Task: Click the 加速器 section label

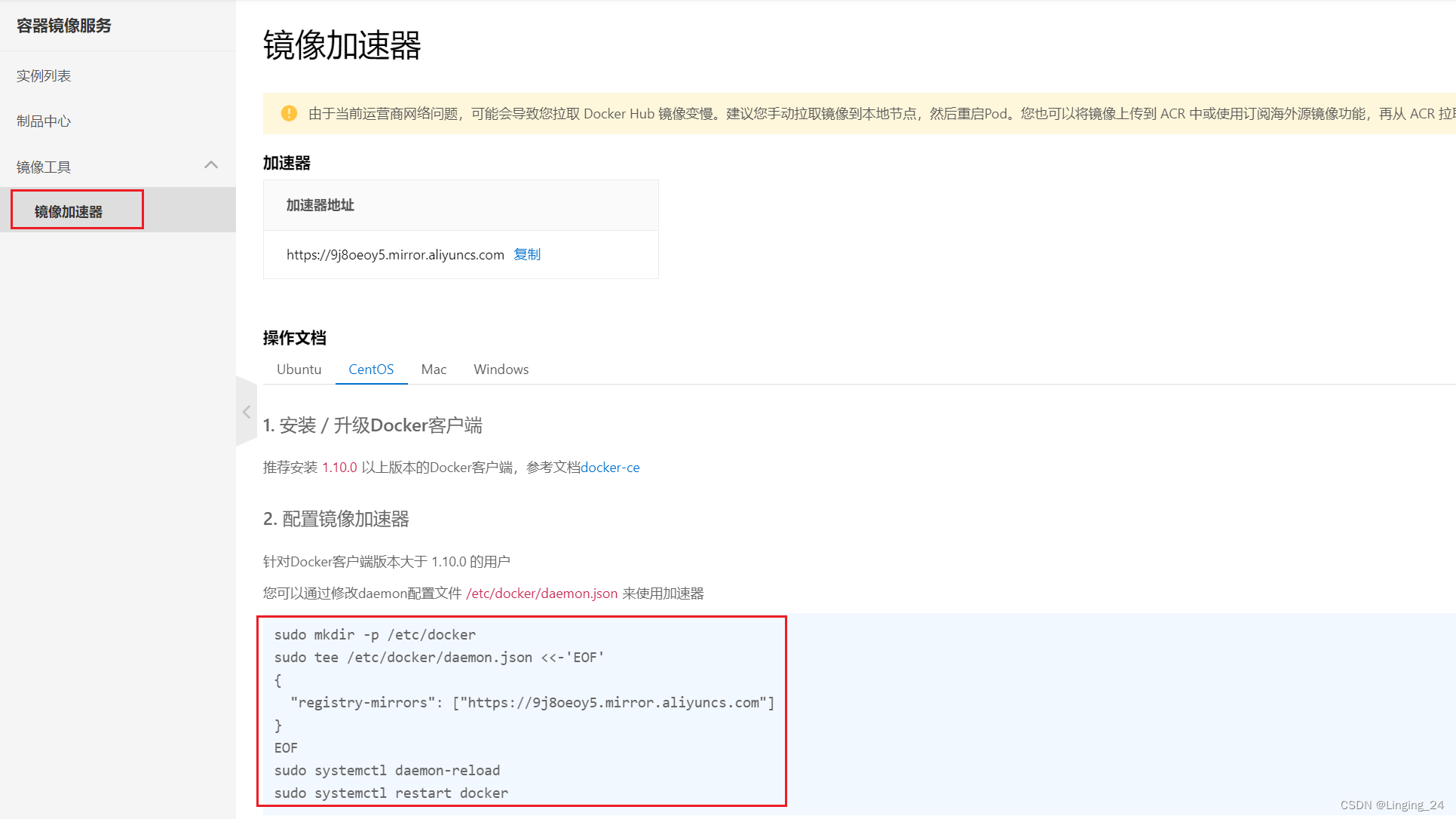Action: 287,162
